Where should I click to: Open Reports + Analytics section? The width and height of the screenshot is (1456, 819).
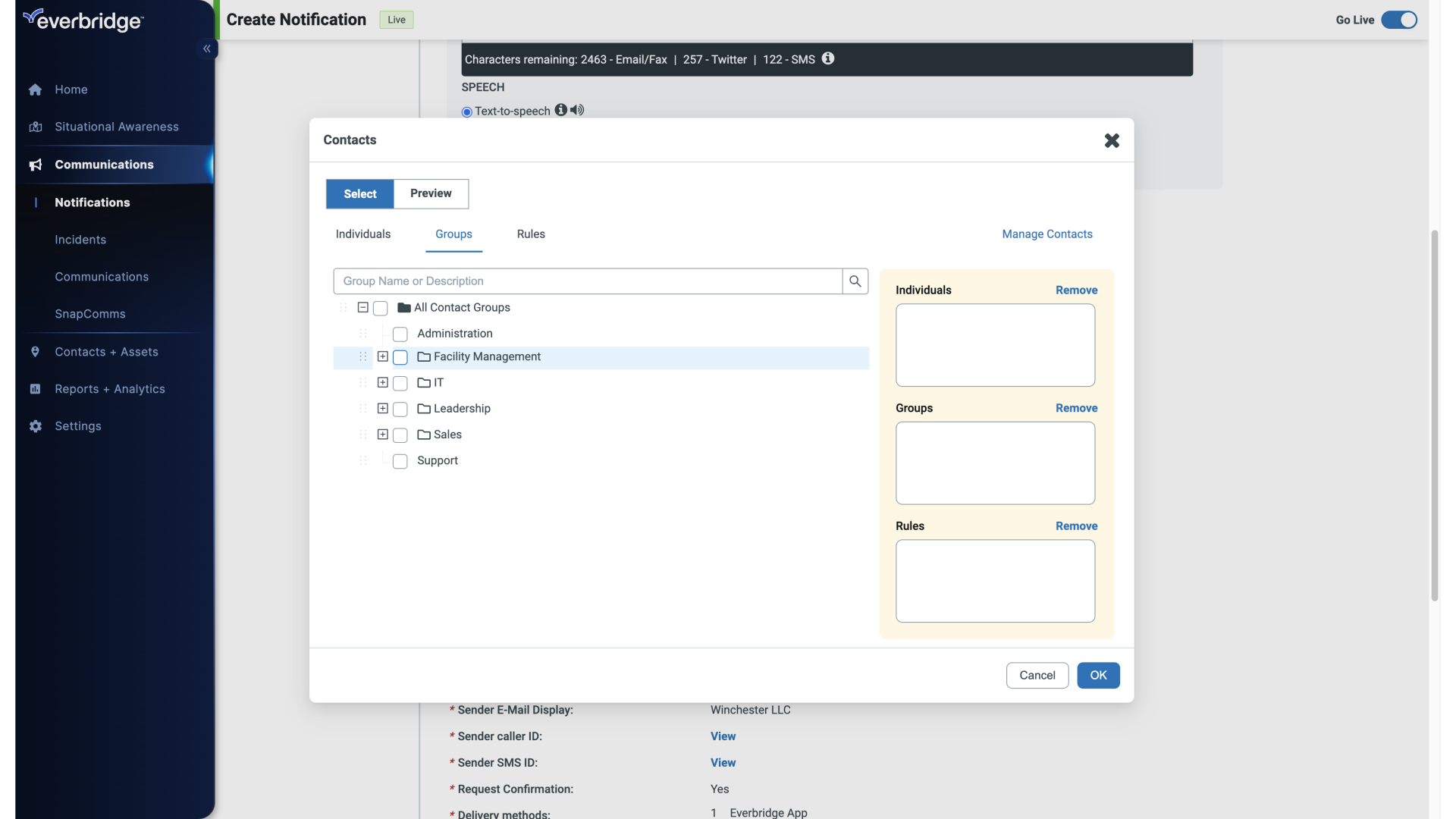point(108,389)
